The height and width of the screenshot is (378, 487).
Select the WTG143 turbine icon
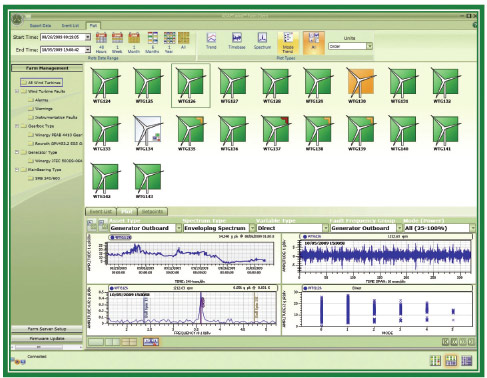click(147, 180)
